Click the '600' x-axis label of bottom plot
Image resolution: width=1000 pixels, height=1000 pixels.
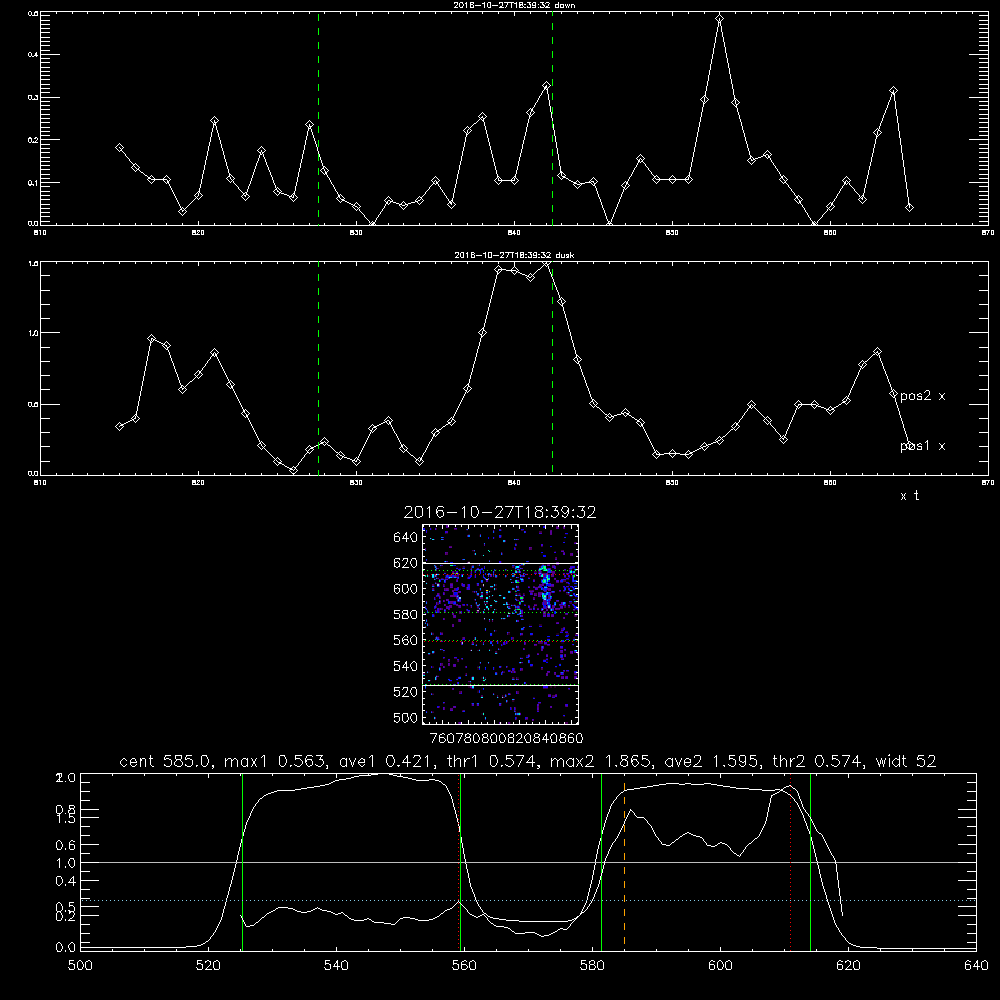click(720, 966)
